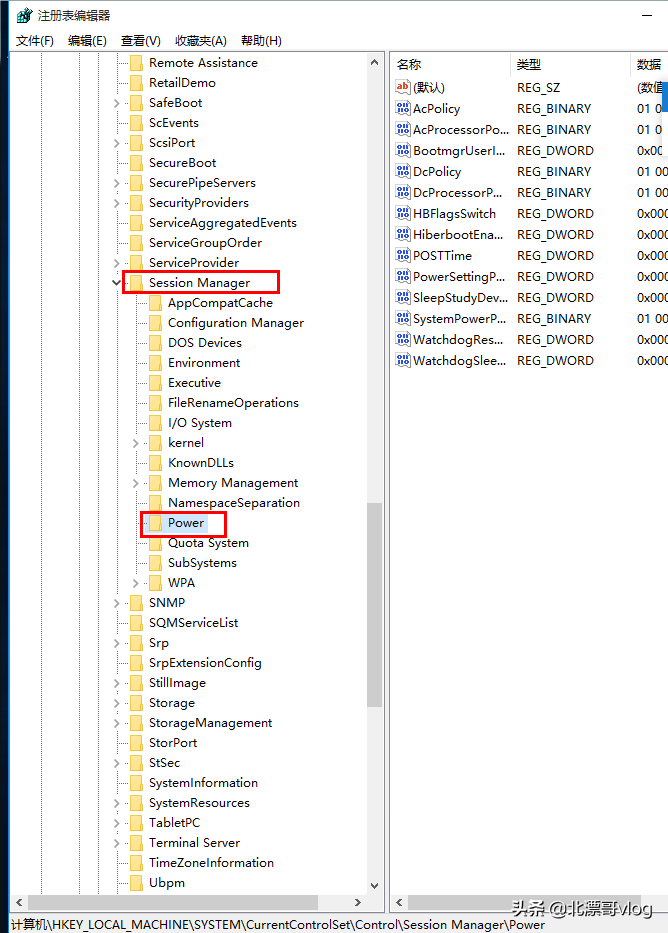Click the SafeBoot folder icon
668x933 pixels.
[x=136, y=103]
